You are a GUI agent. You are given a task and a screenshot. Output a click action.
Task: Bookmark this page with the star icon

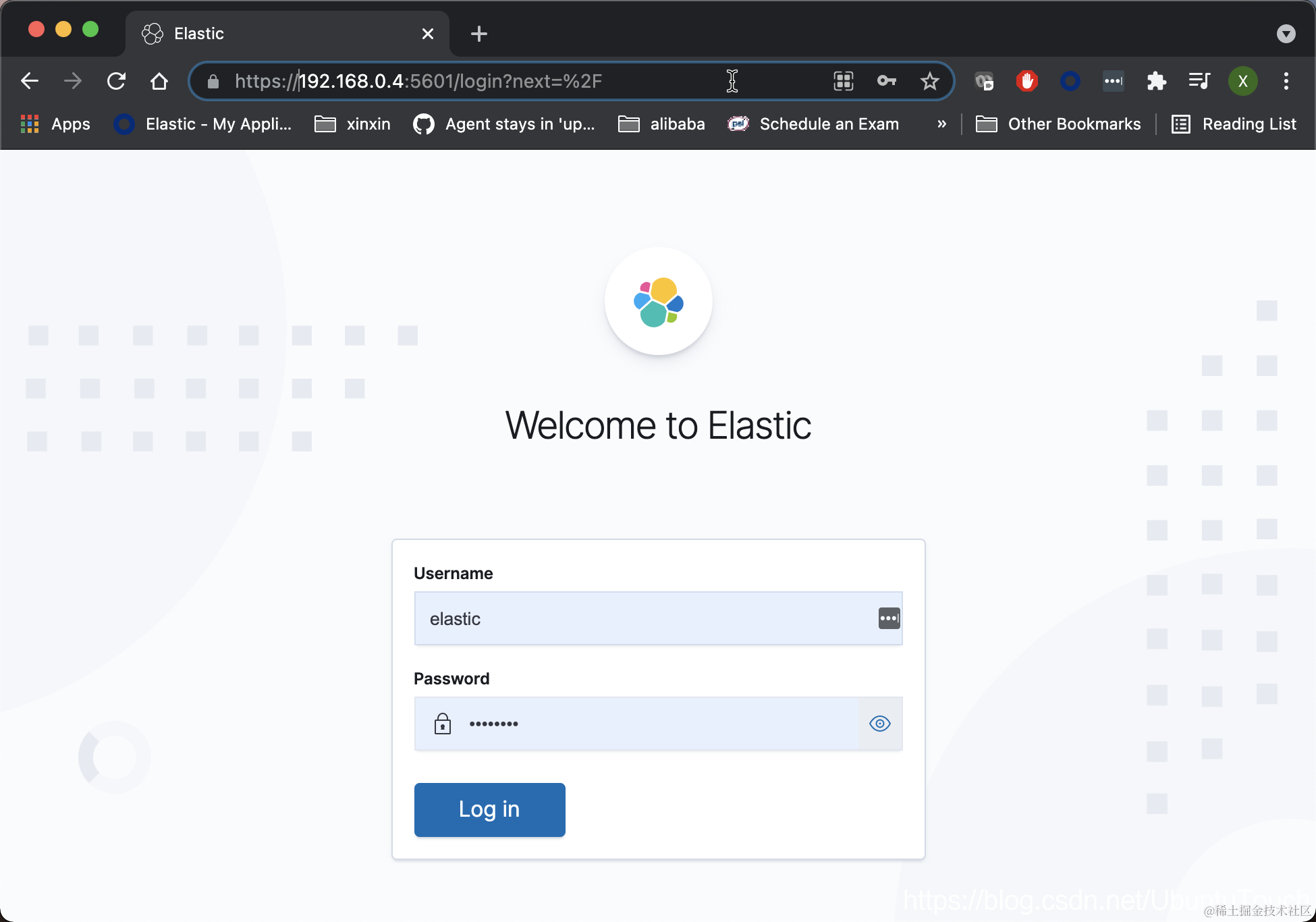tap(929, 82)
